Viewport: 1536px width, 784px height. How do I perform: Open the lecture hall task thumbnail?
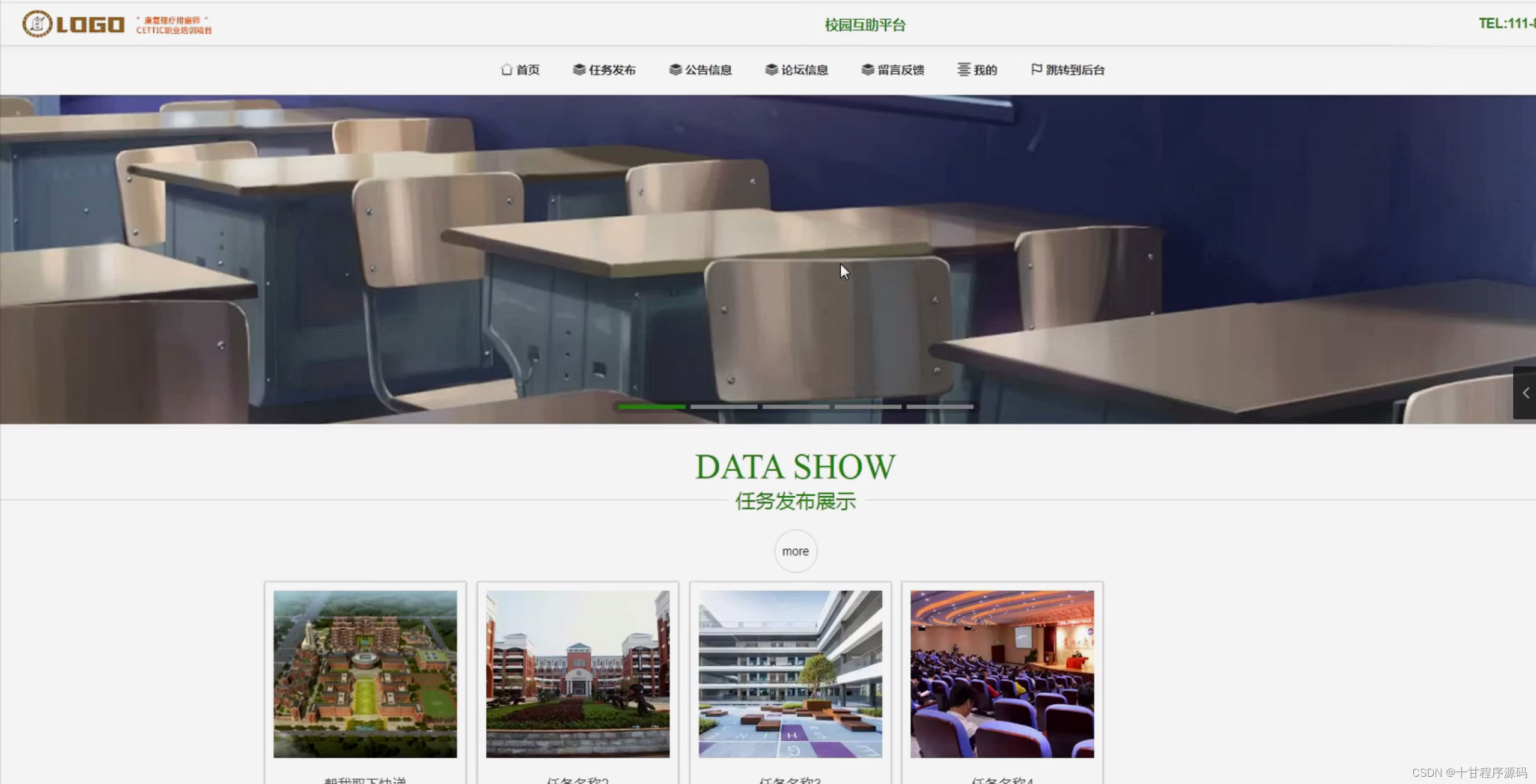1002,673
